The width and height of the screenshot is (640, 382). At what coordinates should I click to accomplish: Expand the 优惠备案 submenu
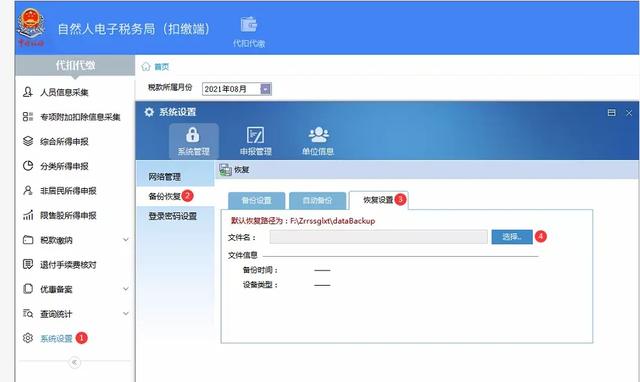click(x=126, y=289)
